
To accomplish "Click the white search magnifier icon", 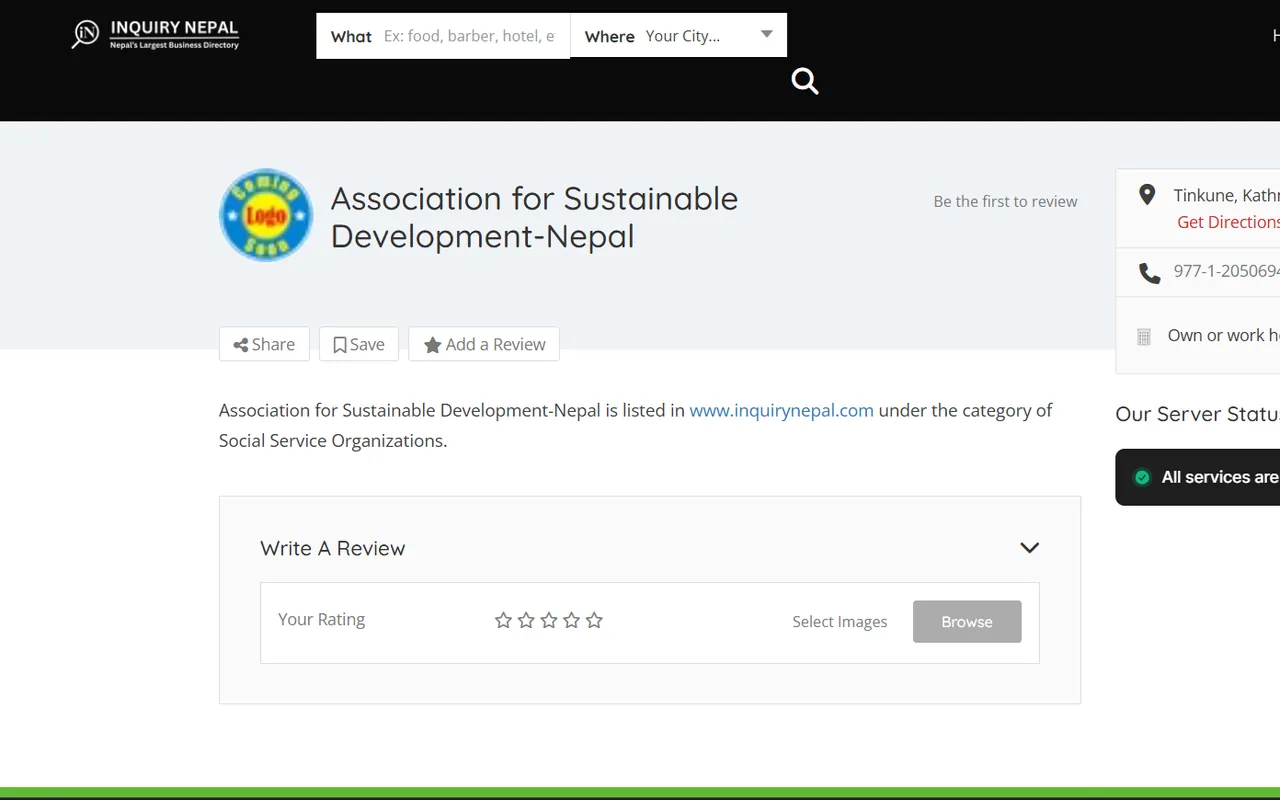I will pyautogui.click(x=805, y=81).
